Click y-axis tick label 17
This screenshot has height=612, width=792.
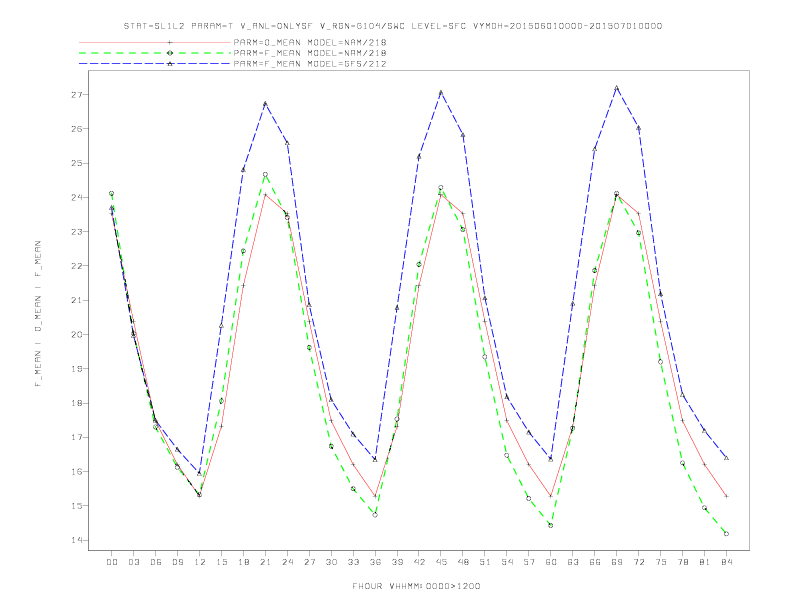(77, 437)
